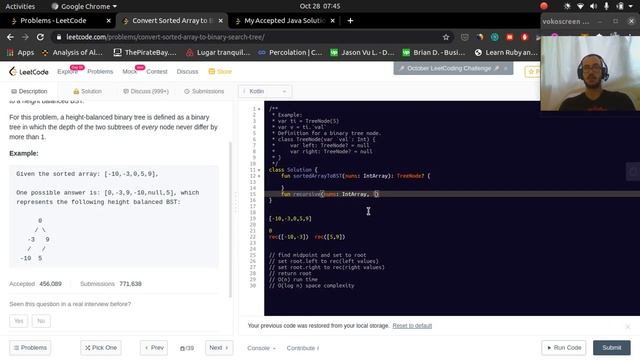The width and height of the screenshot is (640, 360).
Task: Reload the LeetCode page
Action: point(40,37)
